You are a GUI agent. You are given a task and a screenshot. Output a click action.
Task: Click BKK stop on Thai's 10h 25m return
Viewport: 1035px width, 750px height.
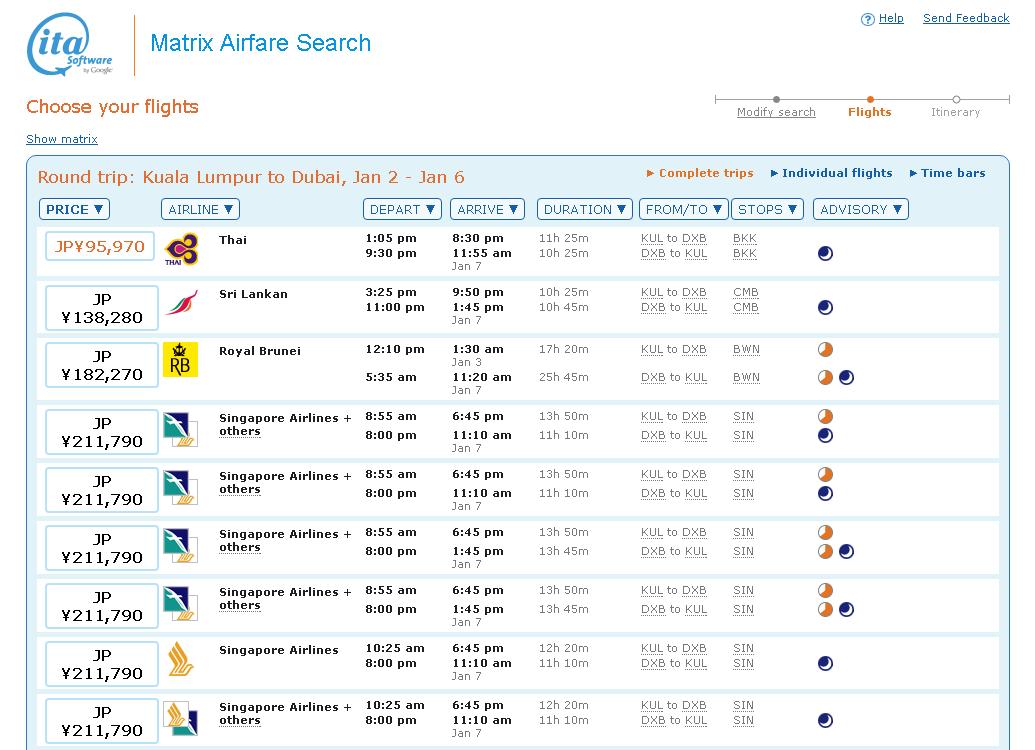point(745,254)
